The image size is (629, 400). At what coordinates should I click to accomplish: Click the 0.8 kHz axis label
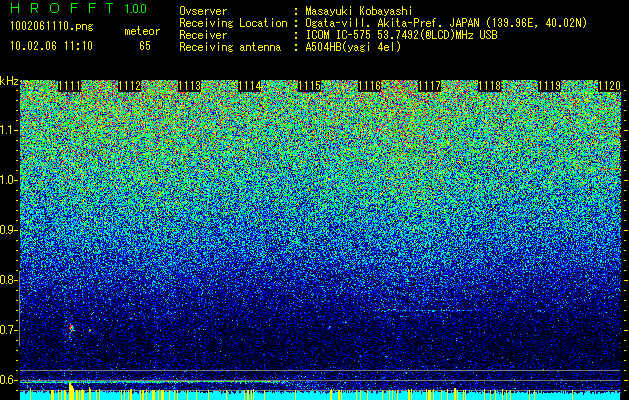(x=8, y=280)
